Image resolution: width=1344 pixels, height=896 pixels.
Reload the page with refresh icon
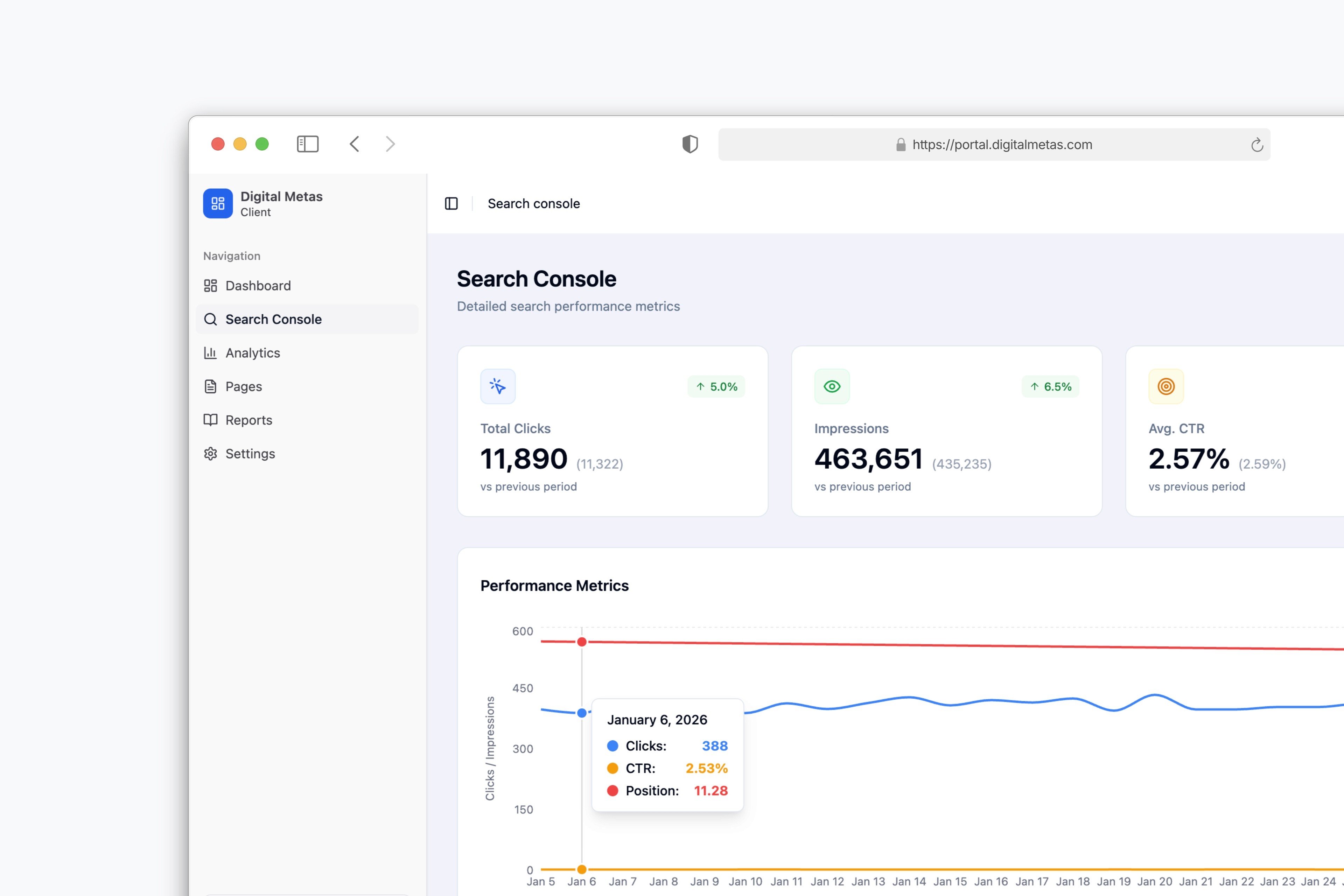pyautogui.click(x=1256, y=145)
